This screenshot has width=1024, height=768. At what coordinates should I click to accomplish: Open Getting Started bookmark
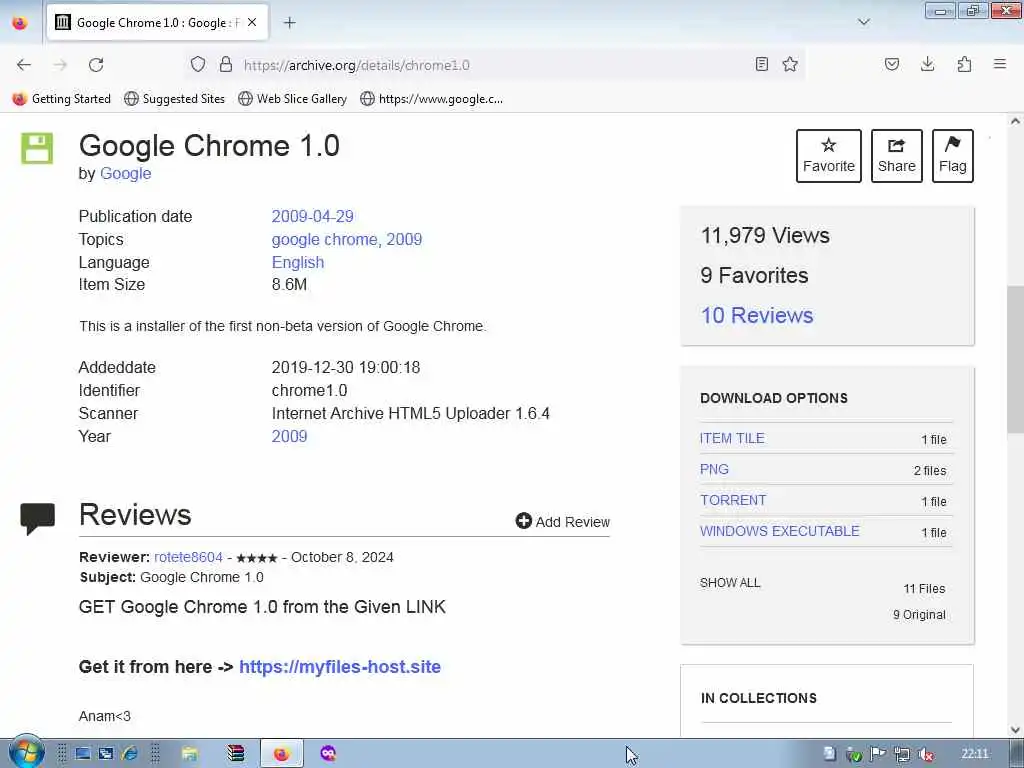(x=62, y=99)
